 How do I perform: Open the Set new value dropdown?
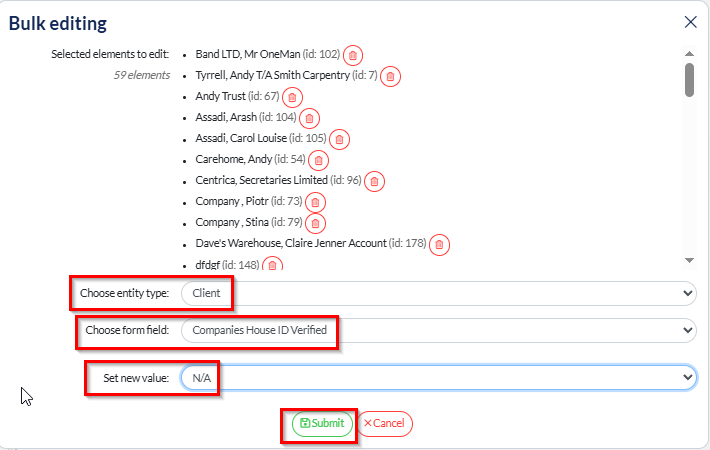pyautogui.click(x=438, y=378)
